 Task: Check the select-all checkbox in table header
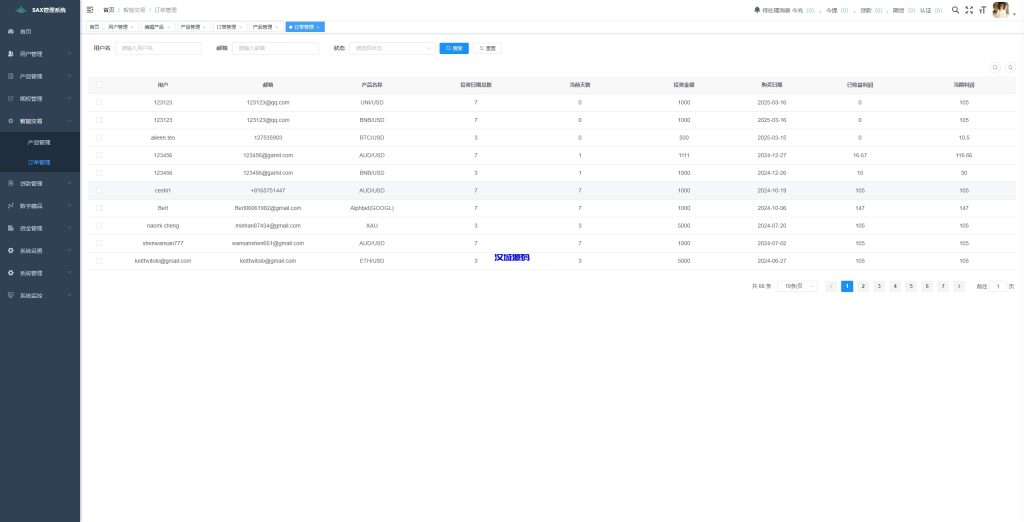coord(99,85)
